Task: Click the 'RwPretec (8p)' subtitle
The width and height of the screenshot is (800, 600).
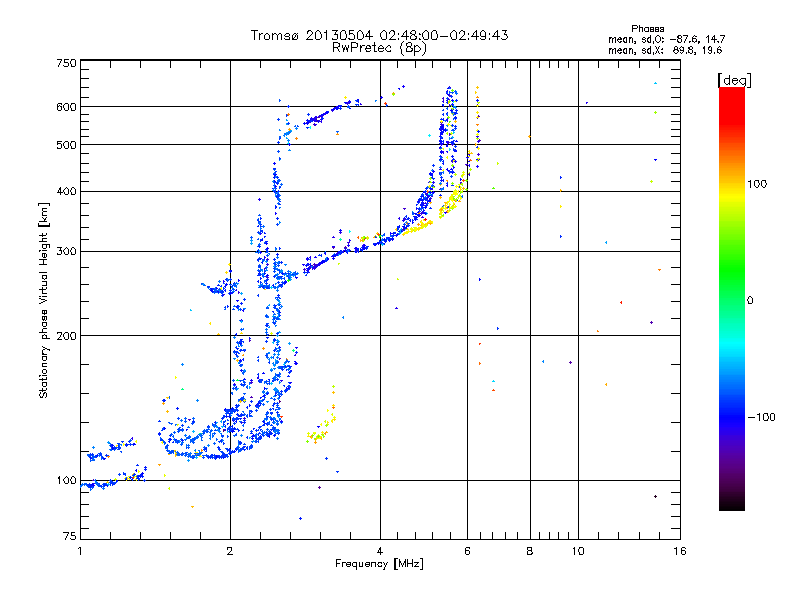Action: click(x=379, y=48)
